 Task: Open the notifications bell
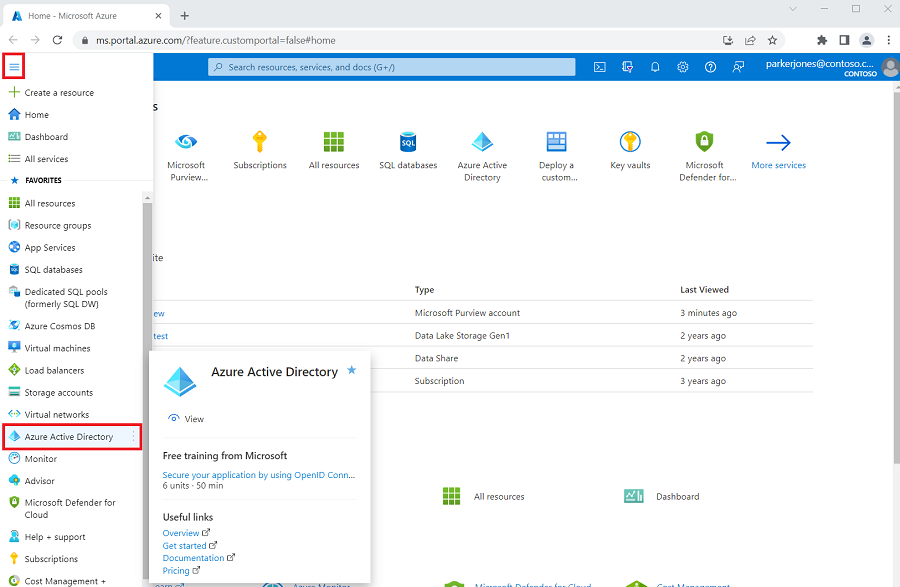click(654, 67)
